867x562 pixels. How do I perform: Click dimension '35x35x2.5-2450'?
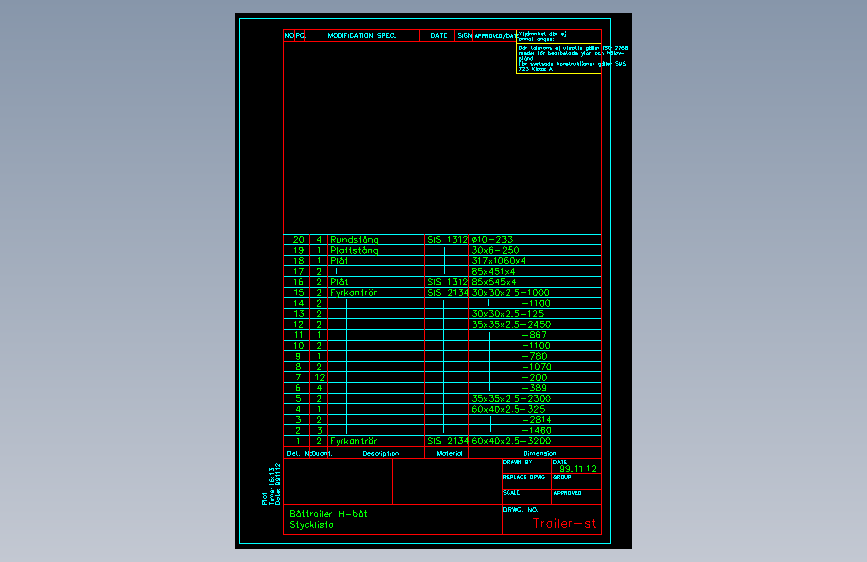coord(511,324)
